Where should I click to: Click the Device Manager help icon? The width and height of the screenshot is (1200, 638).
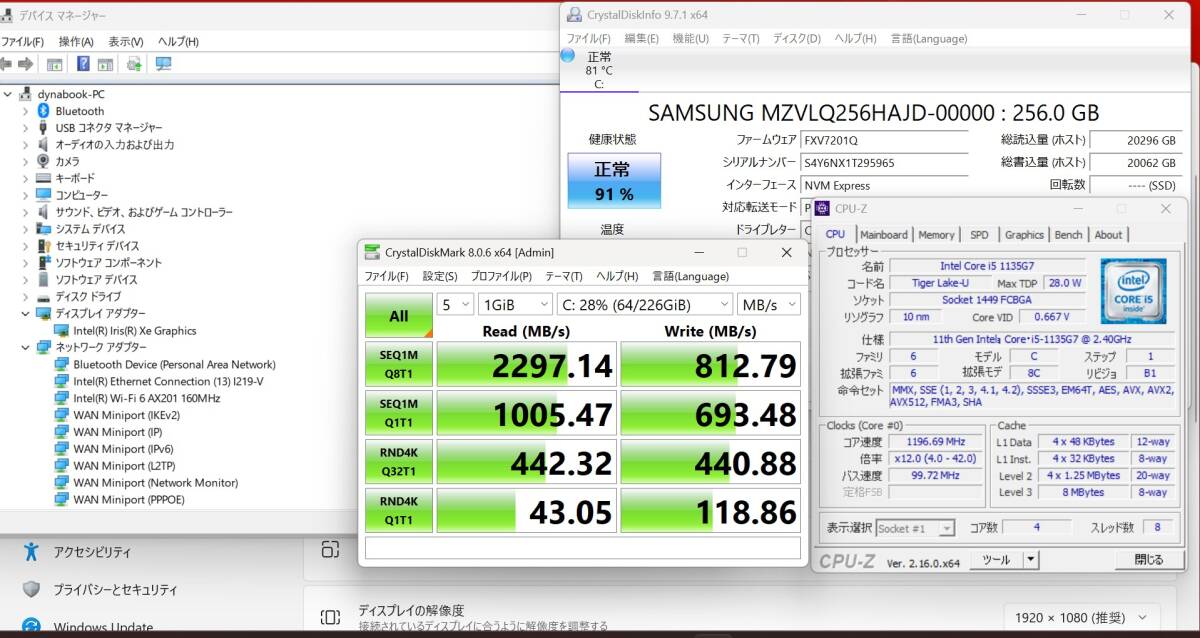(83, 63)
